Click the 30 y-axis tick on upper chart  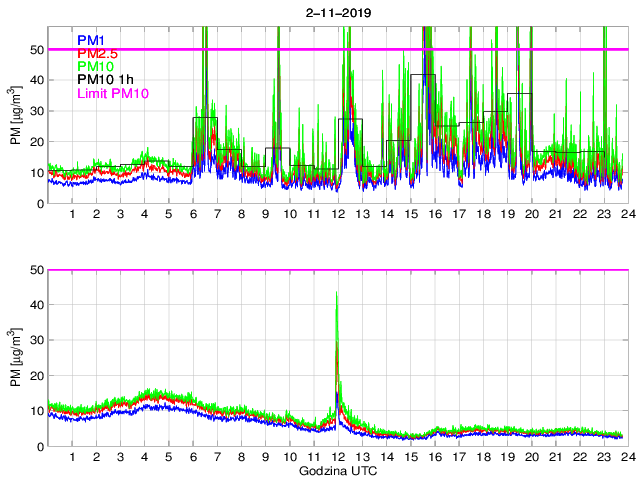(35, 111)
